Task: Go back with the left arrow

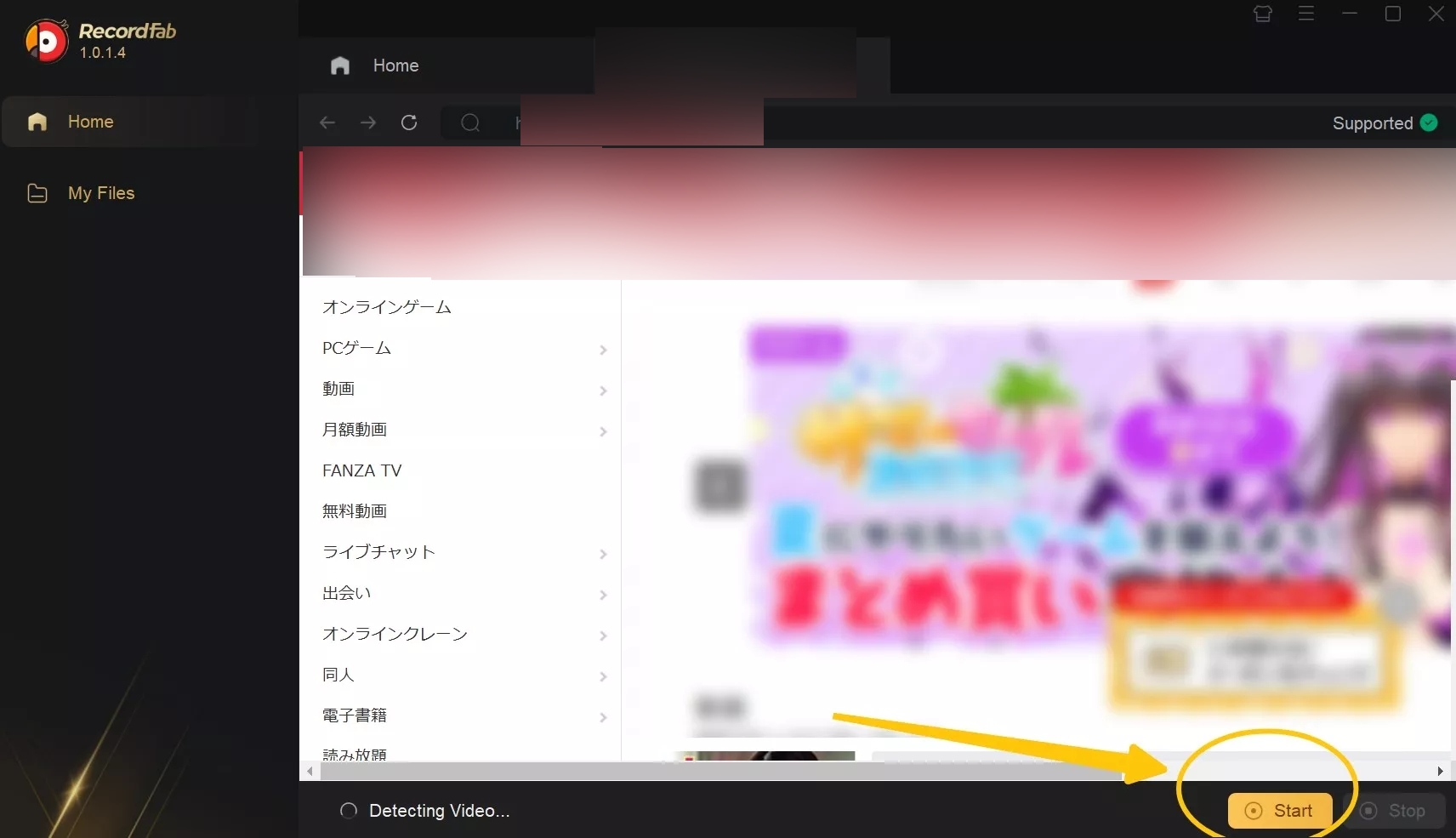Action: tap(327, 123)
